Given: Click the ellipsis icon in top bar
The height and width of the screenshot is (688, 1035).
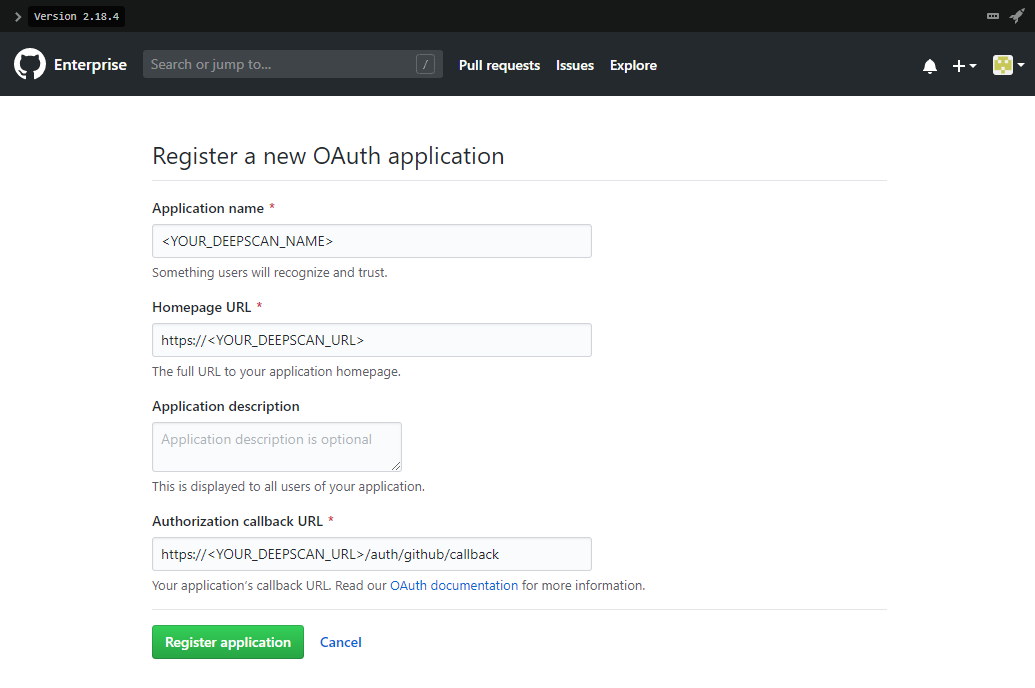Looking at the screenshot, I should (993, 16).
